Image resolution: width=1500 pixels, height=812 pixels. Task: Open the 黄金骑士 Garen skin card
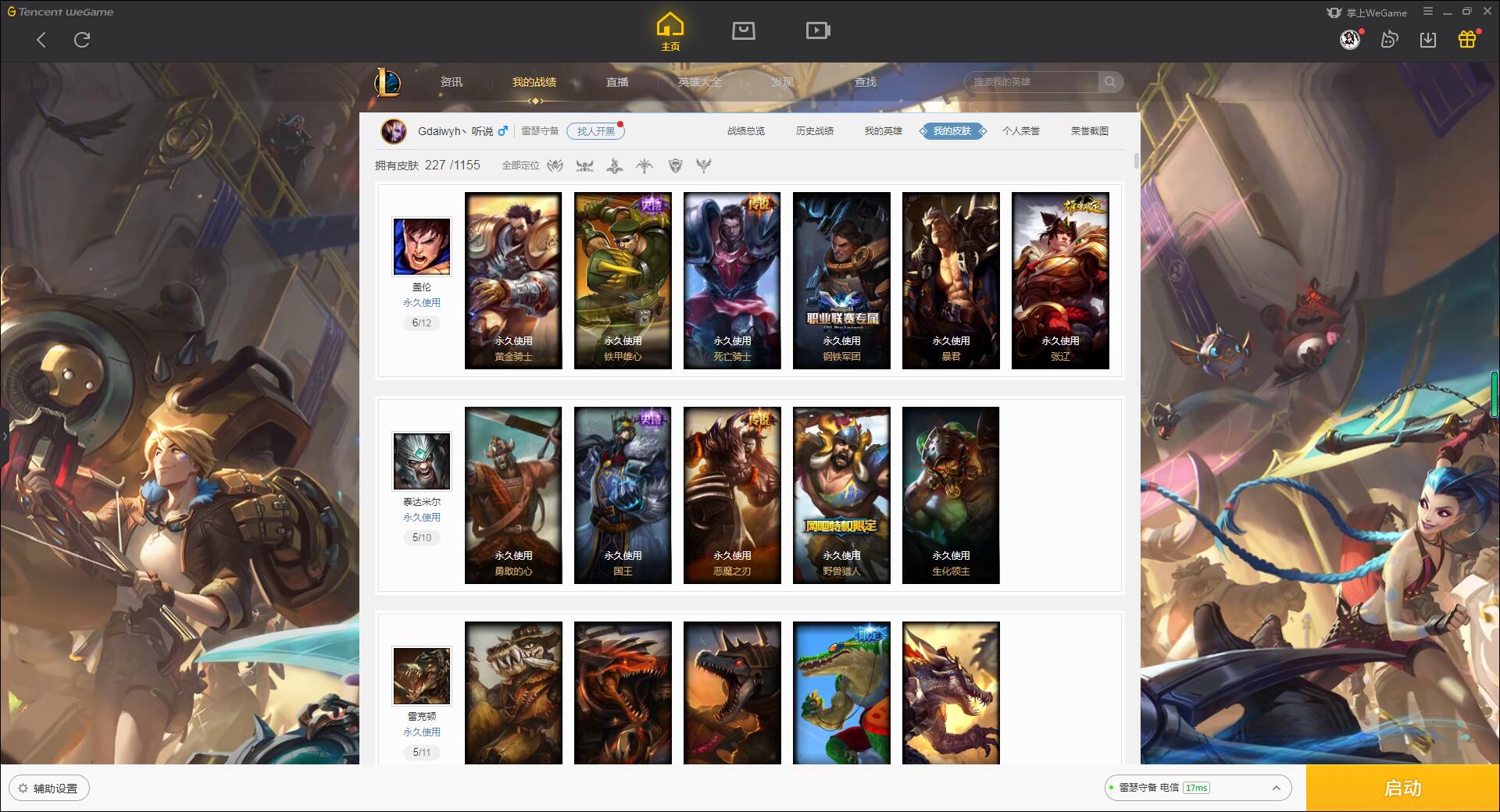click(513, 280)
